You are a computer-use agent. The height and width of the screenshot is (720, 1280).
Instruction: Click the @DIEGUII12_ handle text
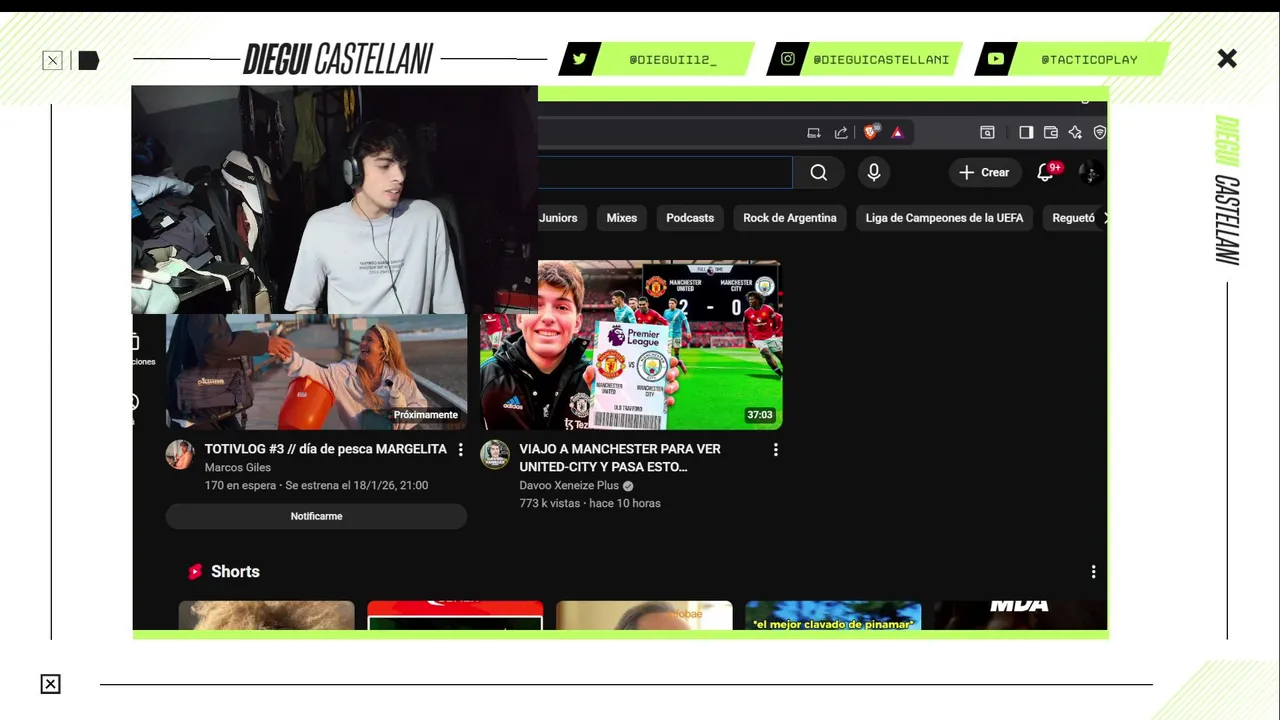[x=673, y=60]
